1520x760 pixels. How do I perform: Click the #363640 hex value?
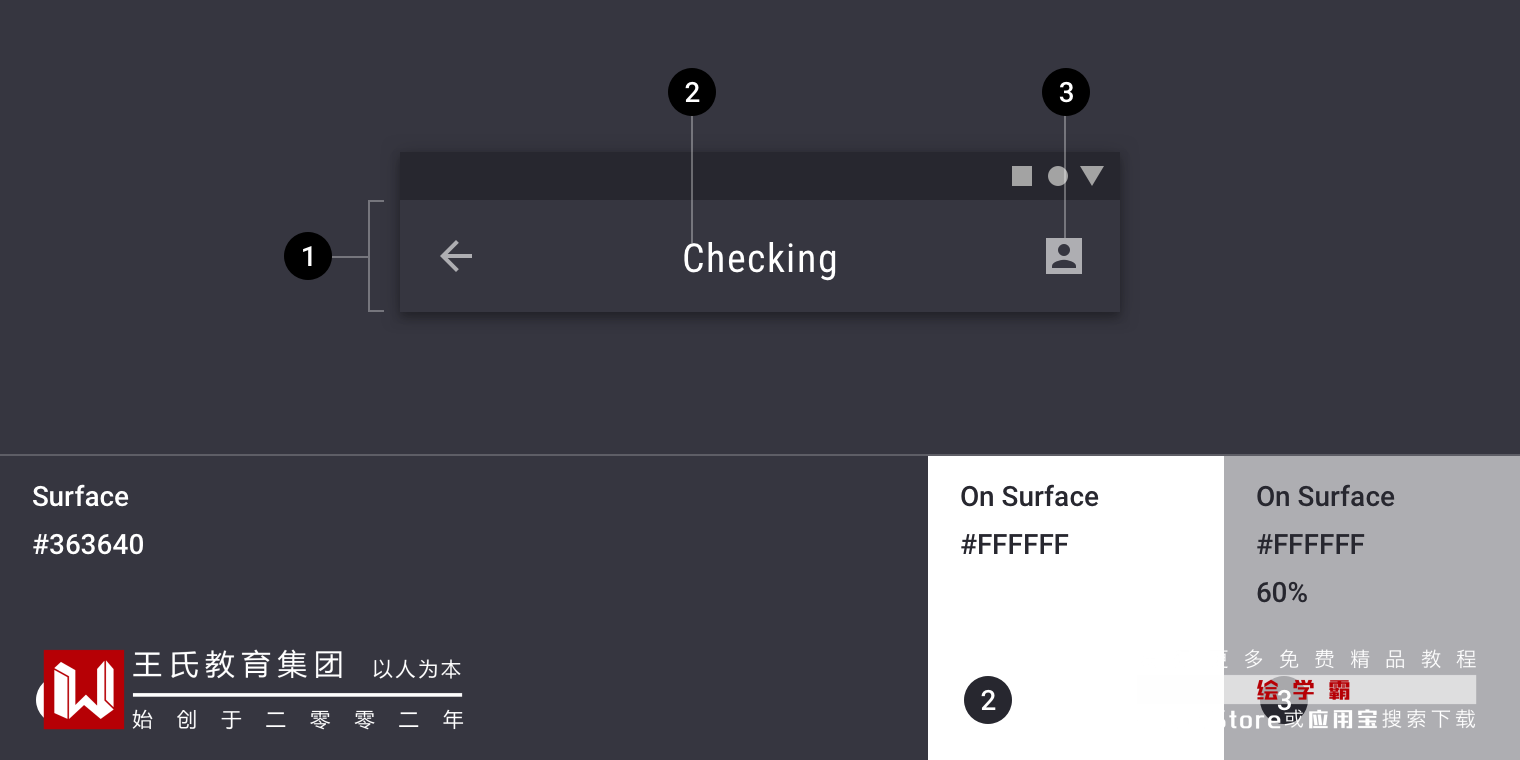pos(88,545)
